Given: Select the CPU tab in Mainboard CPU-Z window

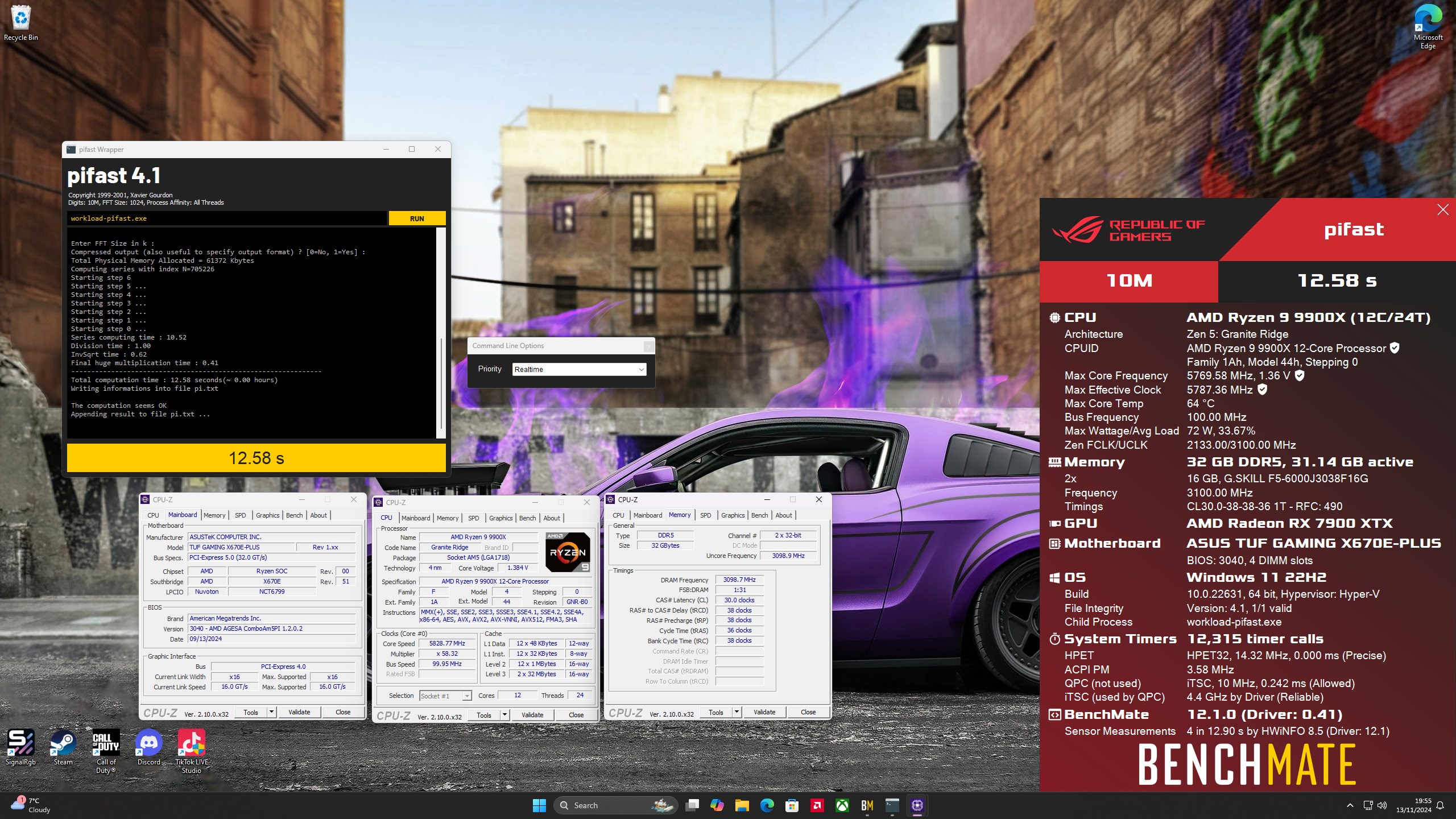Looking at the screenshot, I should tap(154, 515).
